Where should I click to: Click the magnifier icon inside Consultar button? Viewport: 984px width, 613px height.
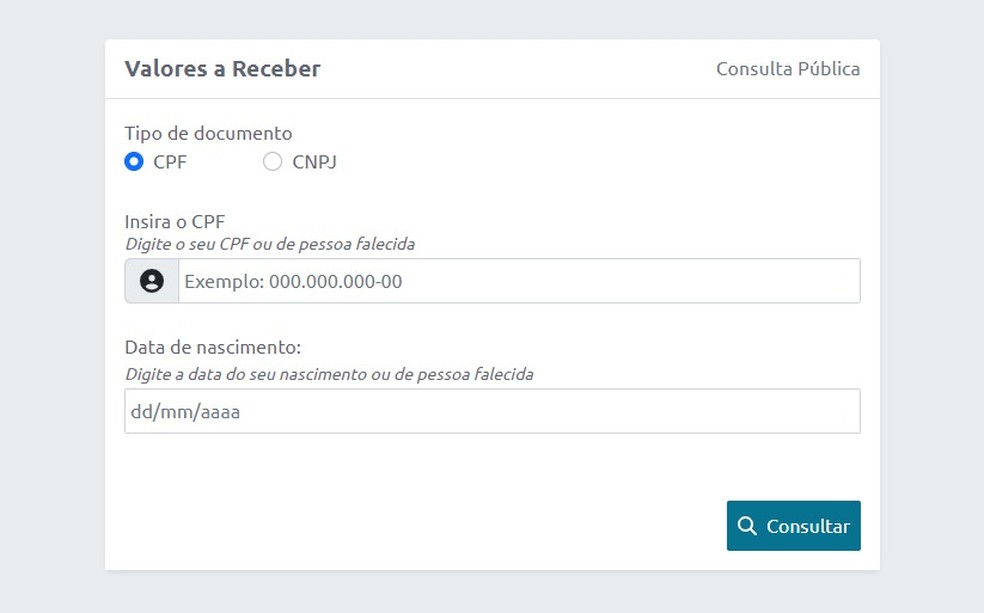pyautogui.click(x=747, y=525)
